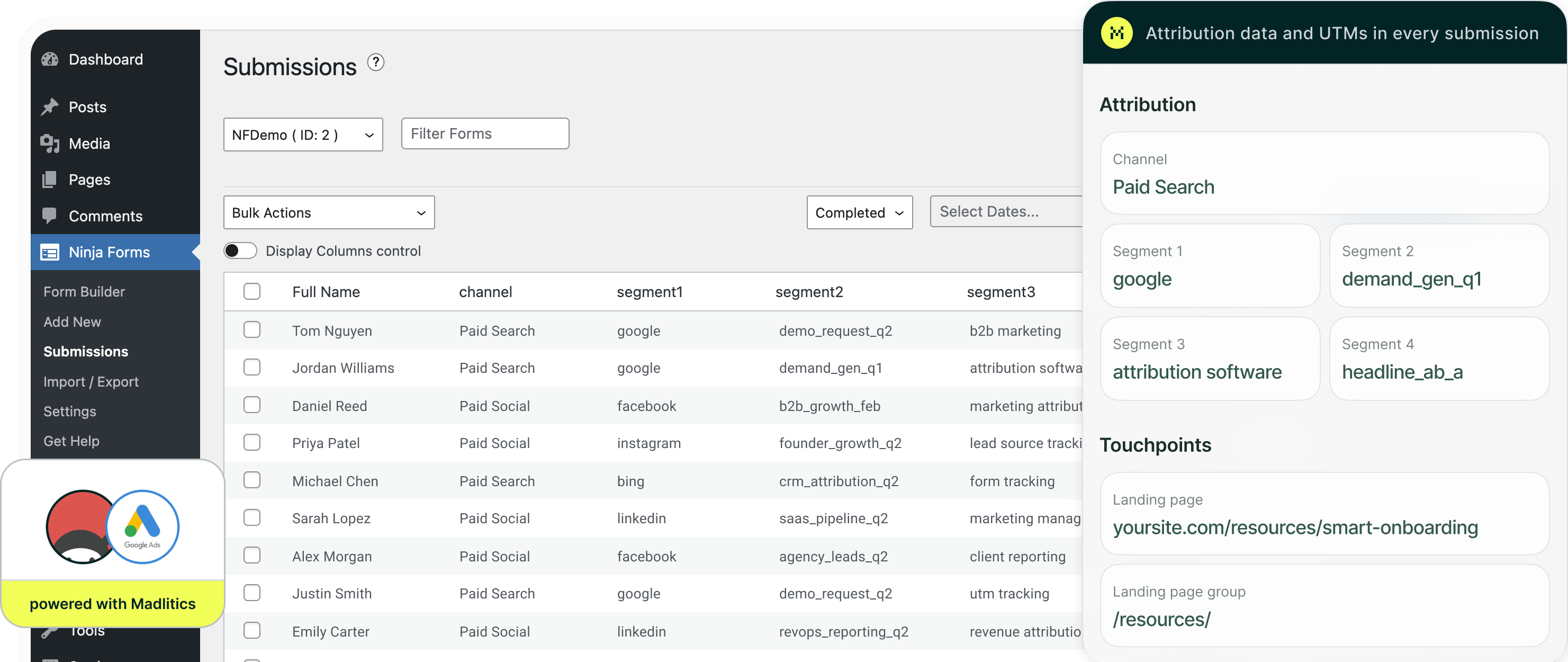This screenshot has width=1568, height=662.
Task: Open the Submissions submenu link
Action: click(86, 352)
